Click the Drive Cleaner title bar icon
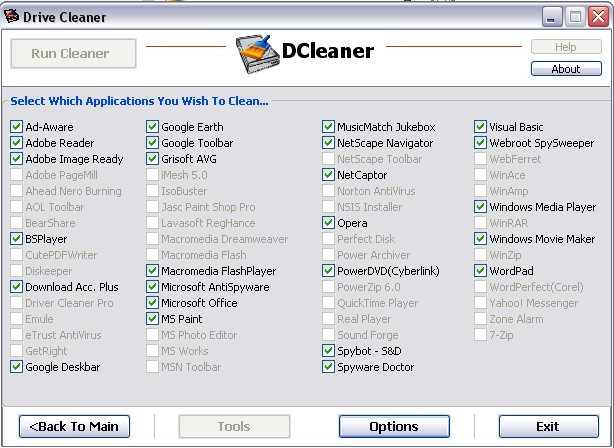The width and height of the screenshot is (614, 448). pyautogui.click(x=11, y=16)
